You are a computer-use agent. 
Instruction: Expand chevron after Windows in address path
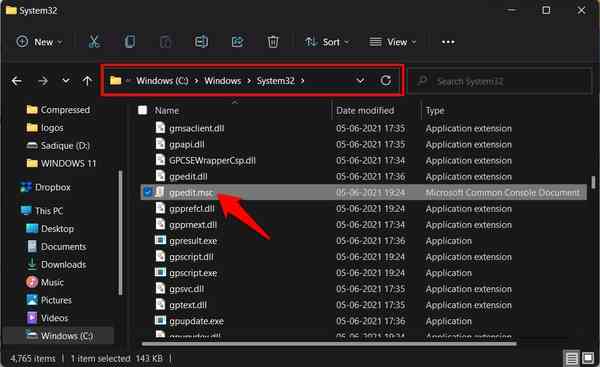click(249, 81)
